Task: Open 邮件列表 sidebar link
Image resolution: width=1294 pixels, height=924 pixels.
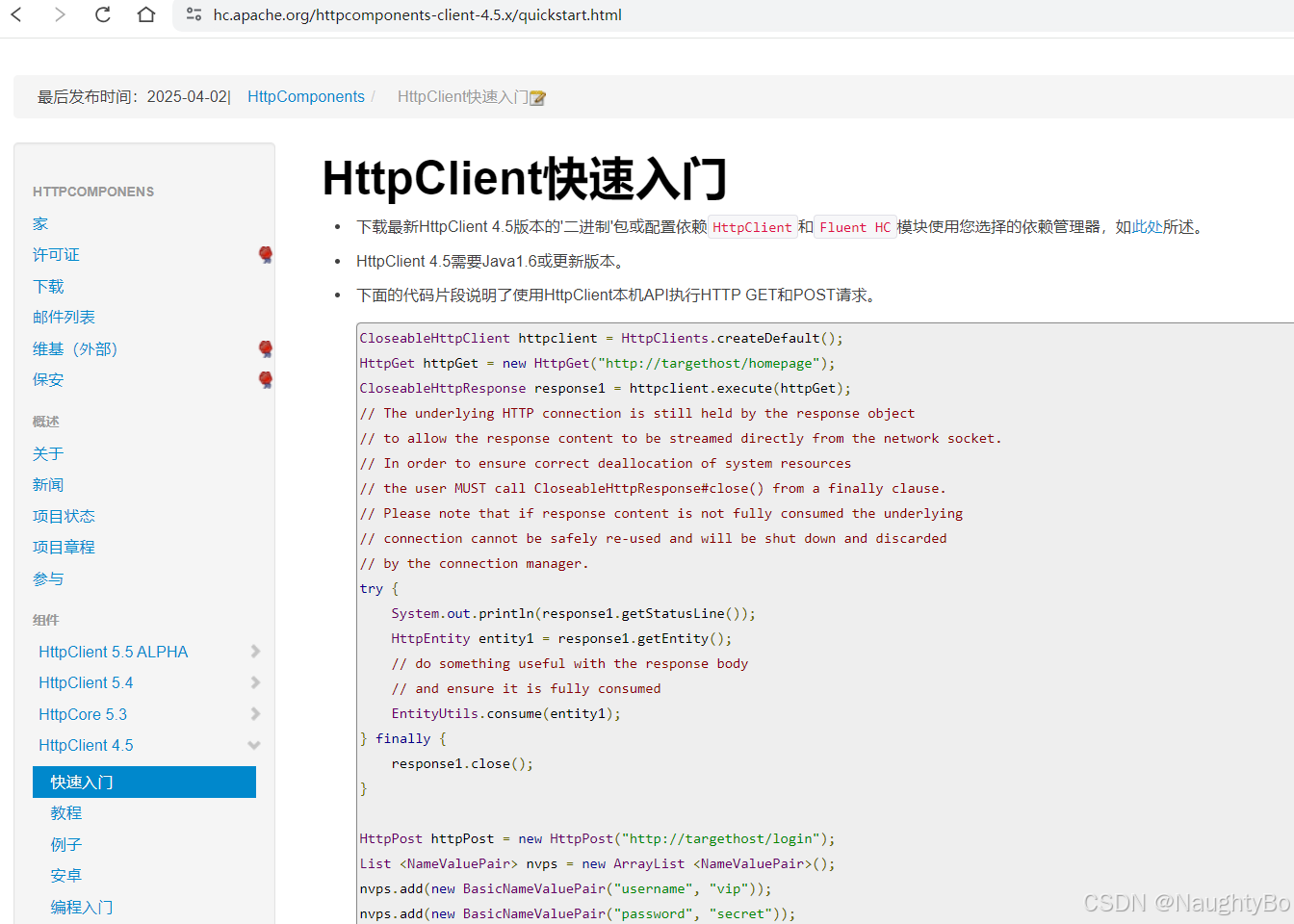Action: tap(64, 317)
